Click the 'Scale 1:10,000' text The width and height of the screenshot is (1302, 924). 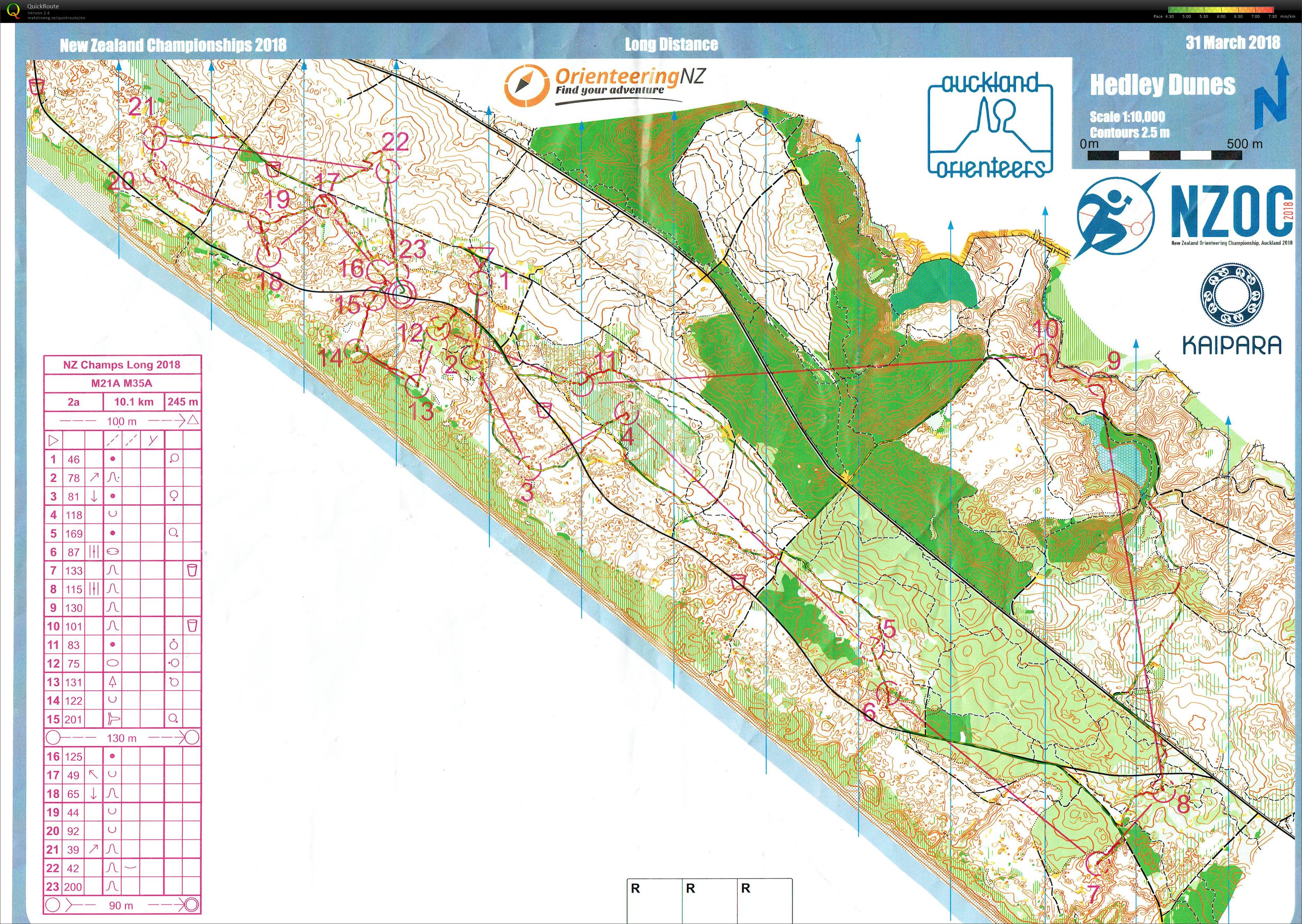1127,117
